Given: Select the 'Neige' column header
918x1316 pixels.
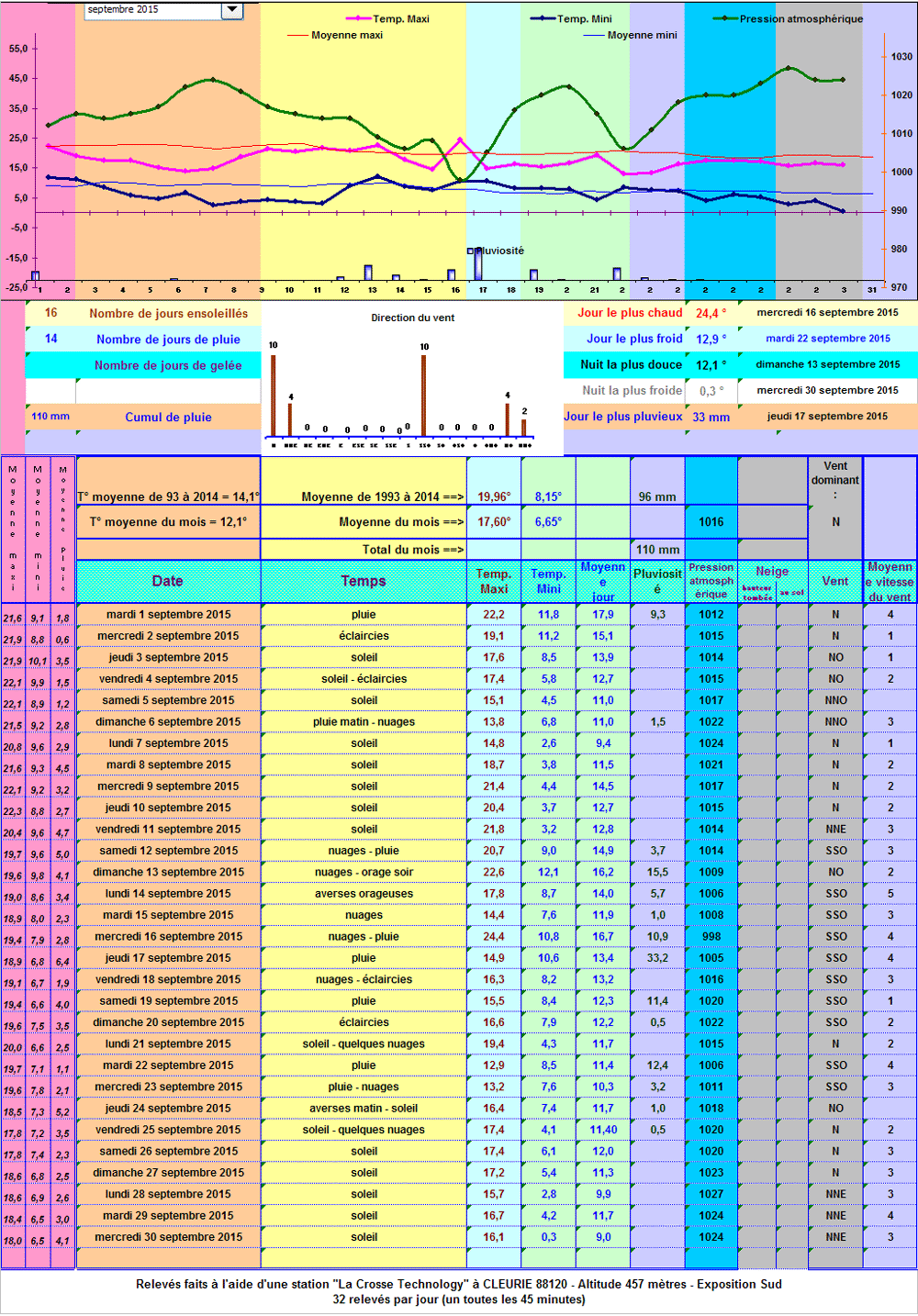Looking at the screenshot, I should [x=772, y=571].
